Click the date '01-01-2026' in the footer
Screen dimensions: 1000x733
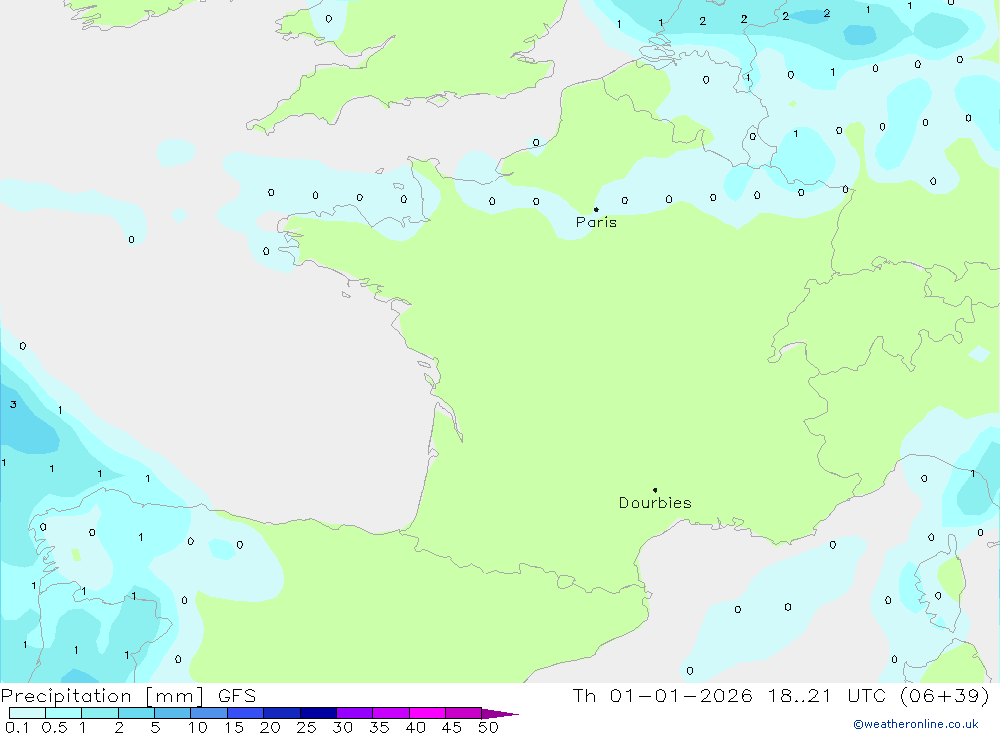(680, 696)
